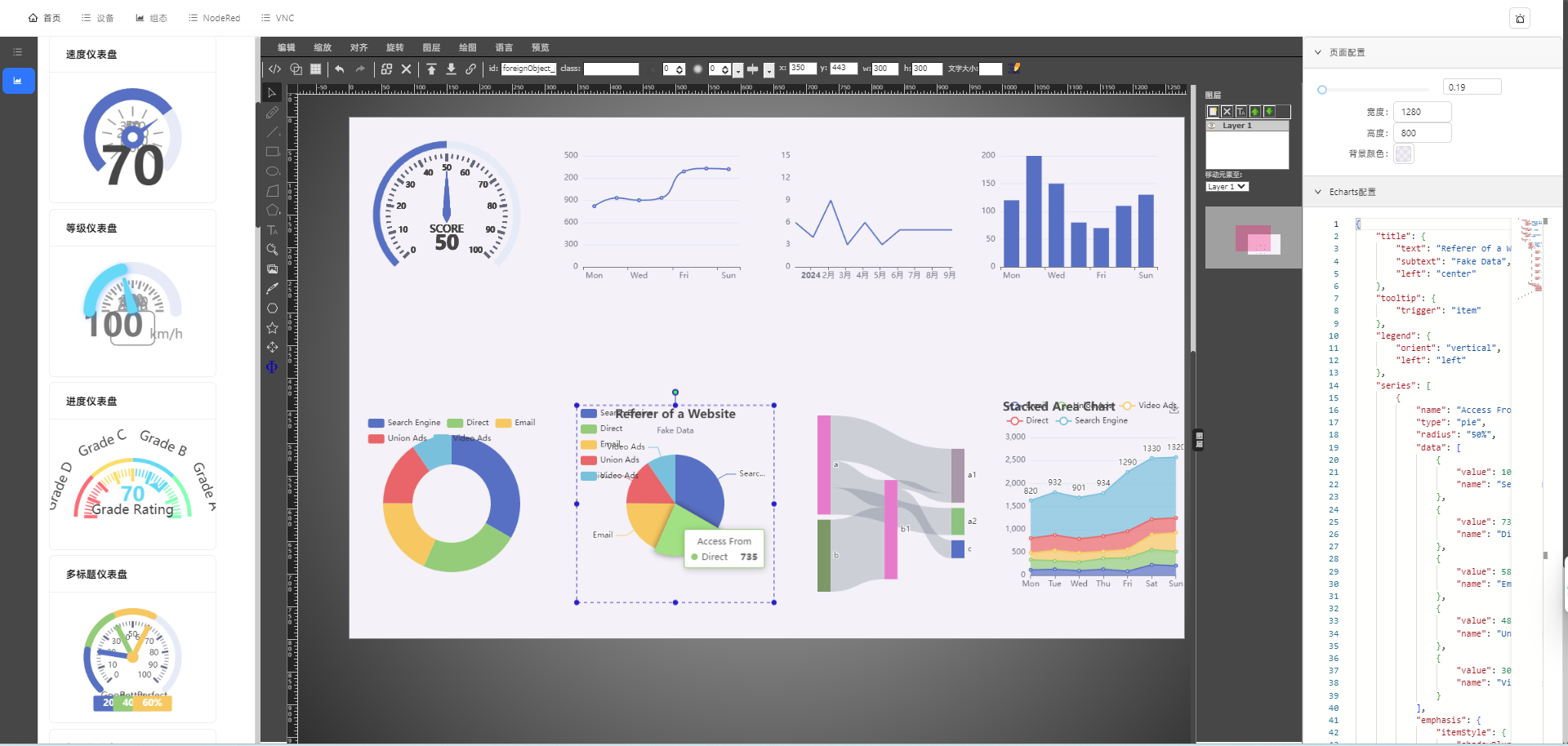This screenshot has height=746, width=1568.
Task: Select the Zoom magnifier tool
Action: click(272, 250)
